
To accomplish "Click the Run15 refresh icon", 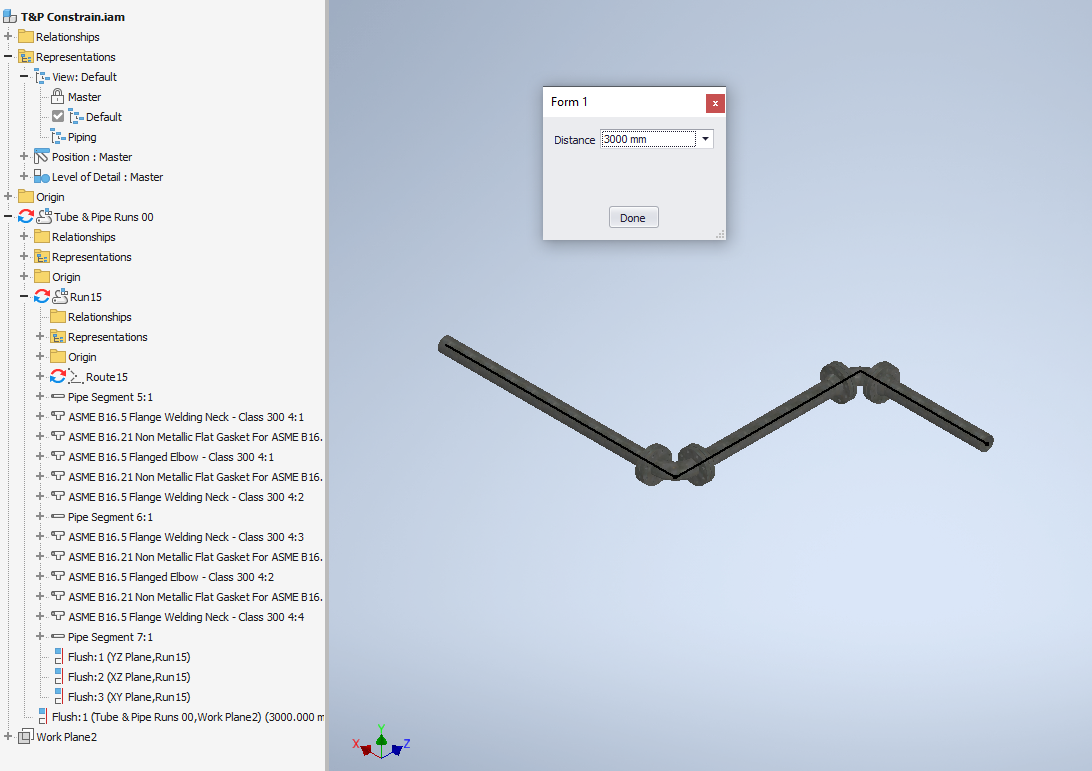I will [41, 296].
